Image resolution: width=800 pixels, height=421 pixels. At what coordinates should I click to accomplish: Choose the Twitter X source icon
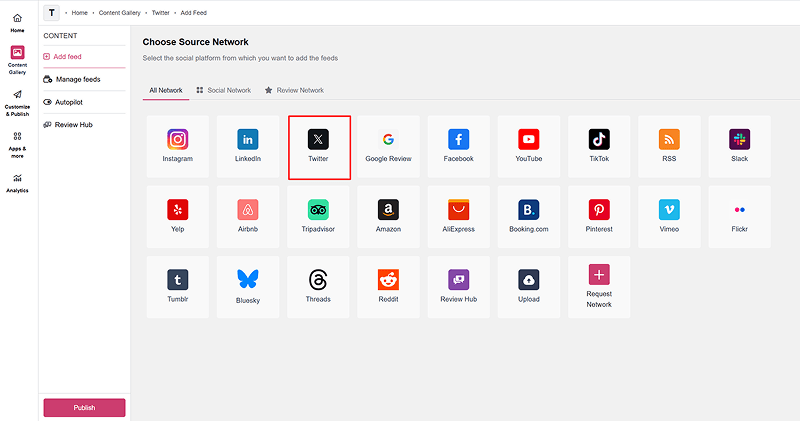(318, 139)
